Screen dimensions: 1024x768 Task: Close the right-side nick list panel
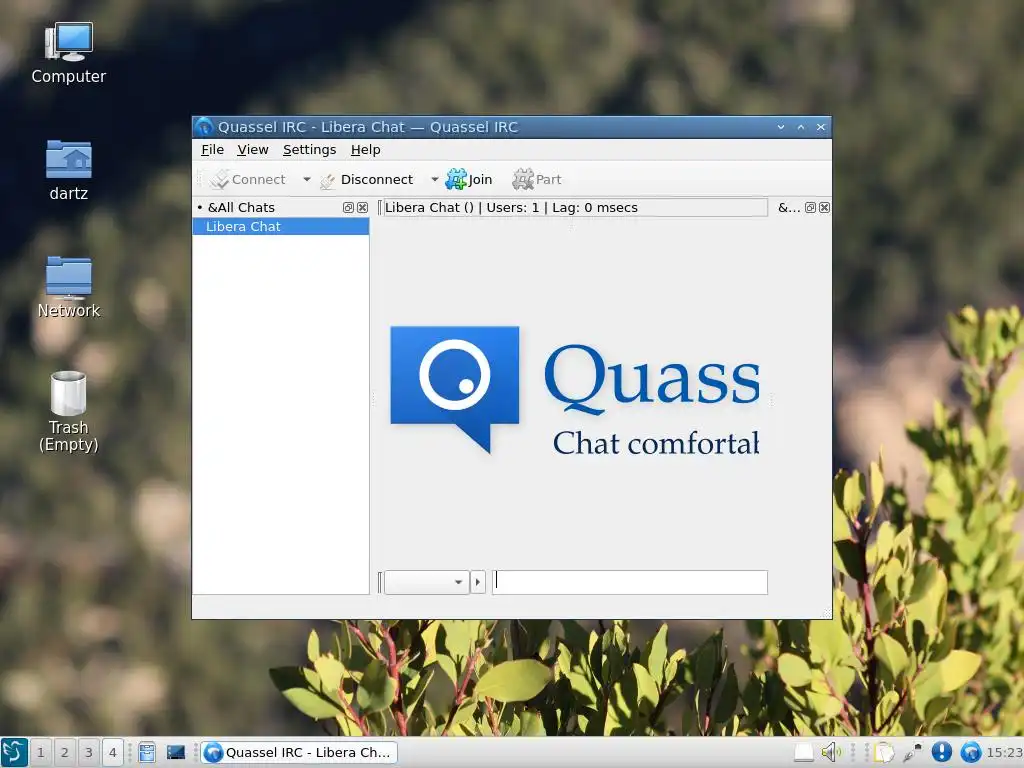click(x=825, y=208)
